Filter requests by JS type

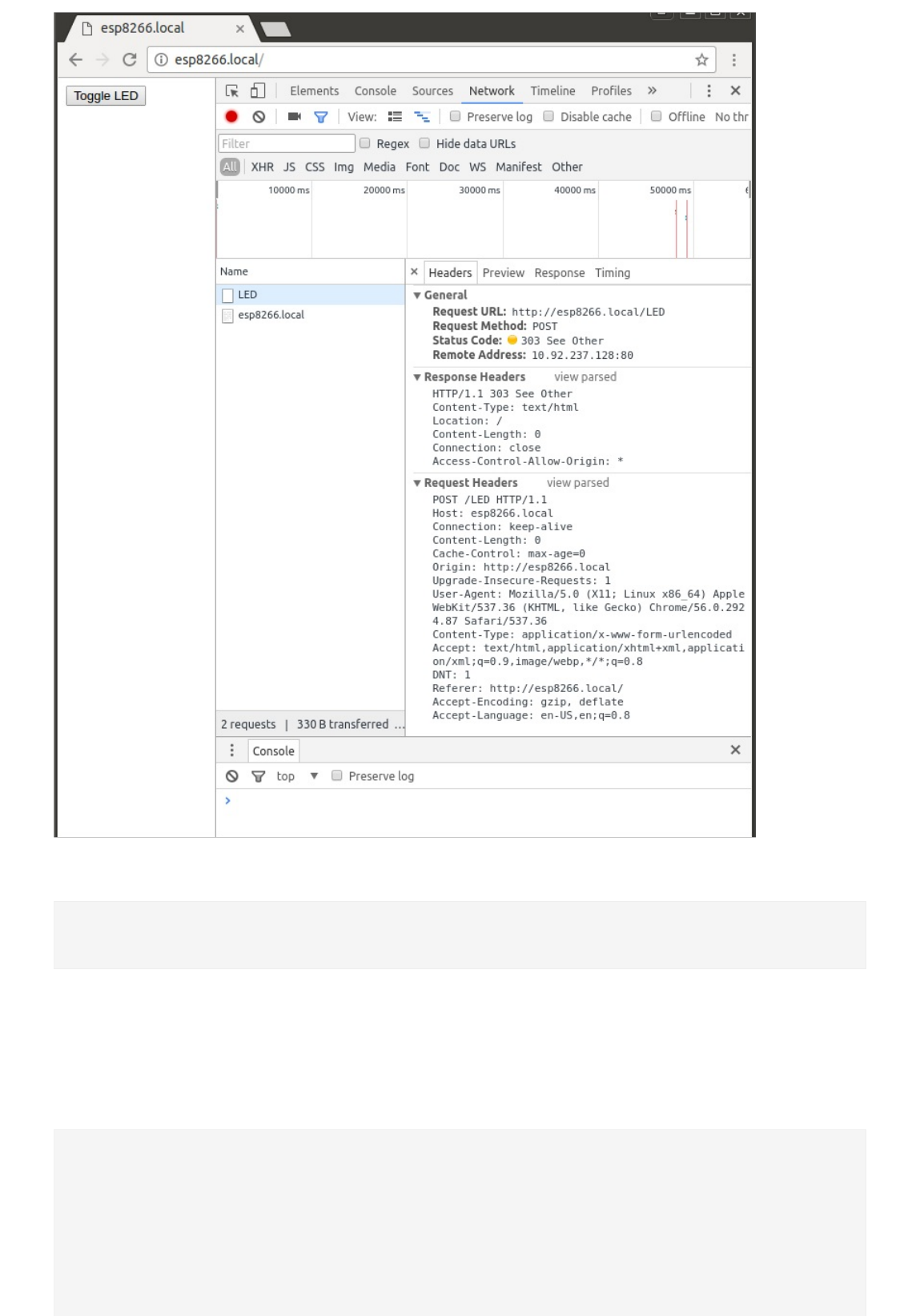(289, 167)
